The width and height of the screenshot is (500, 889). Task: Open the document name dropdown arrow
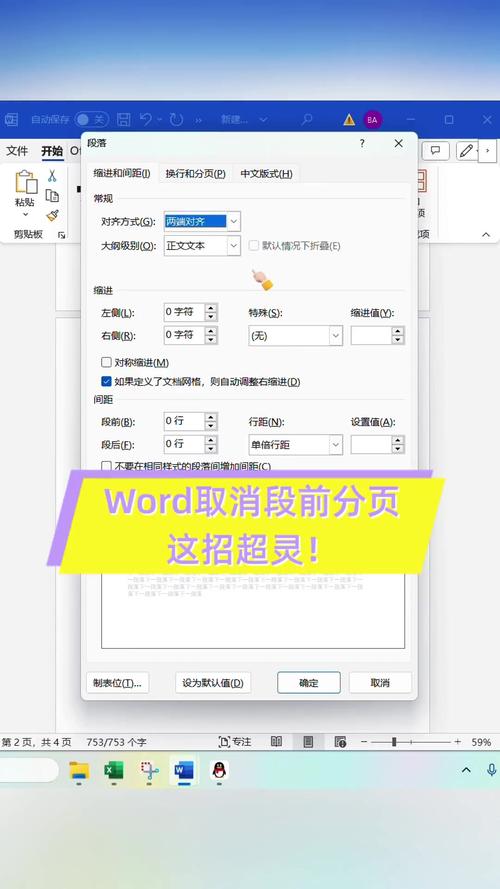(x=263, y=120)
